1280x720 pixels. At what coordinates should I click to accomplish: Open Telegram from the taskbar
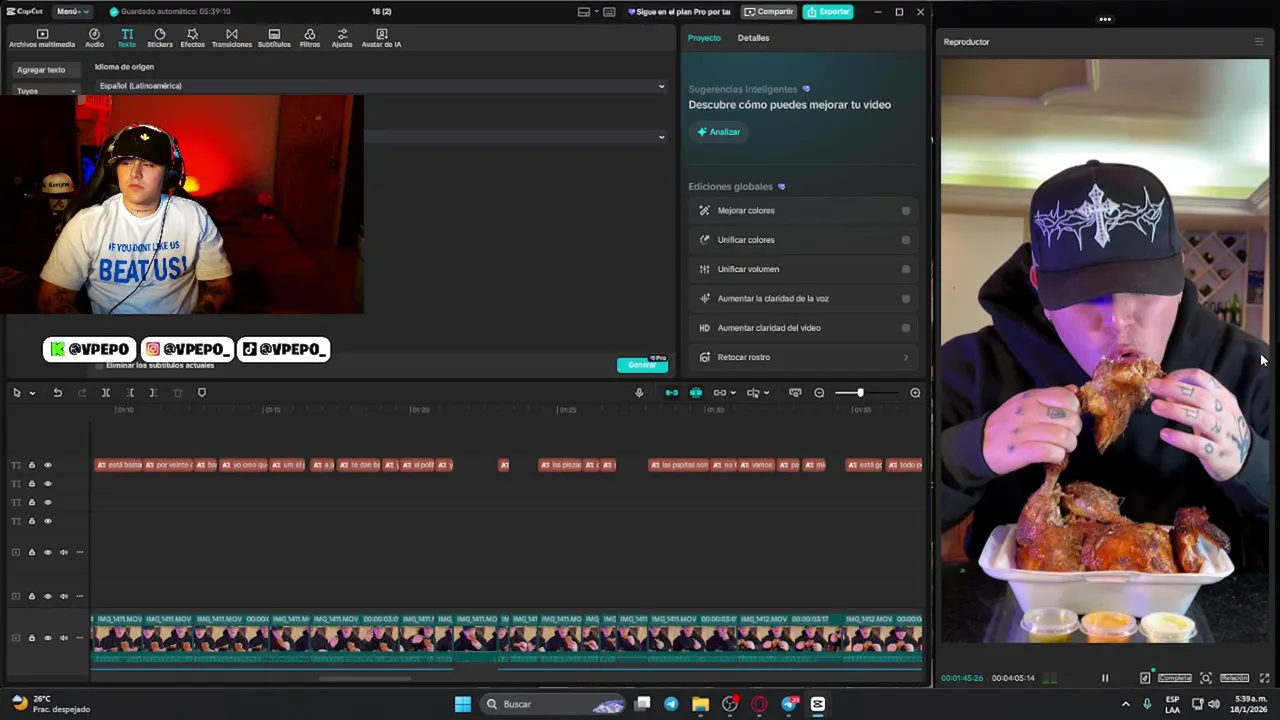[x=671, y=704]
